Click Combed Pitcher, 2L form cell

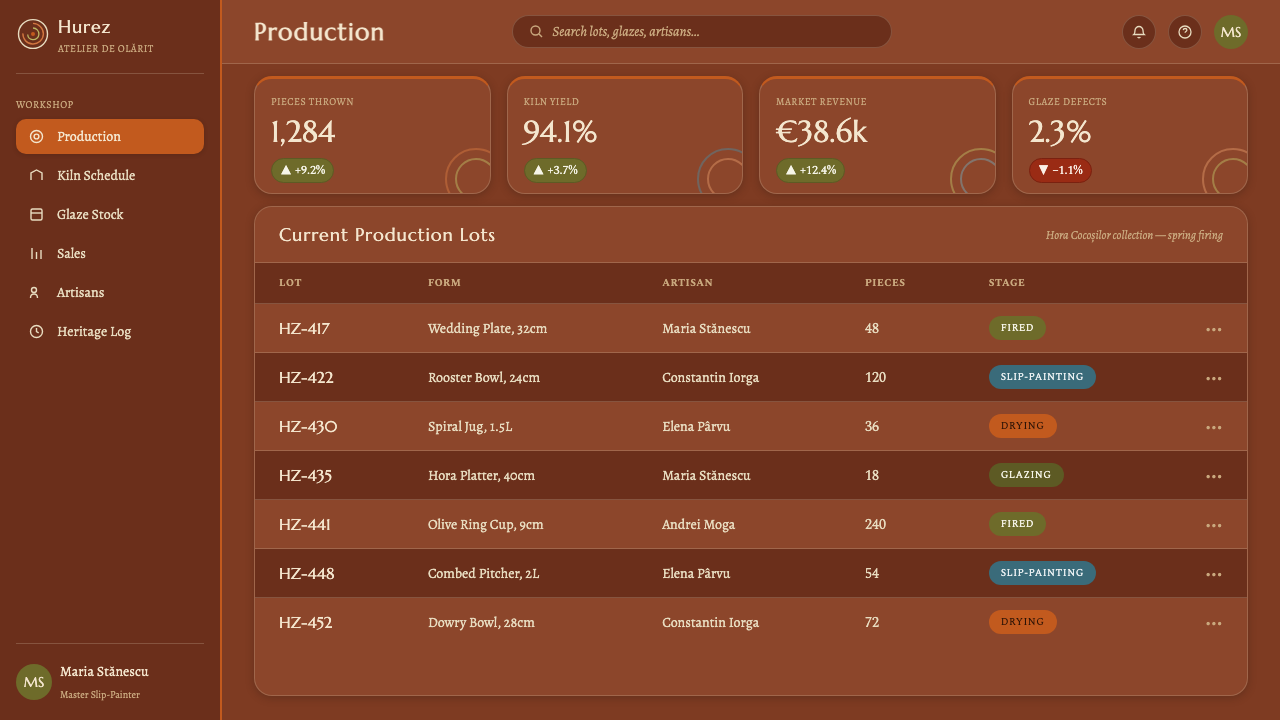tap(483, 574)
